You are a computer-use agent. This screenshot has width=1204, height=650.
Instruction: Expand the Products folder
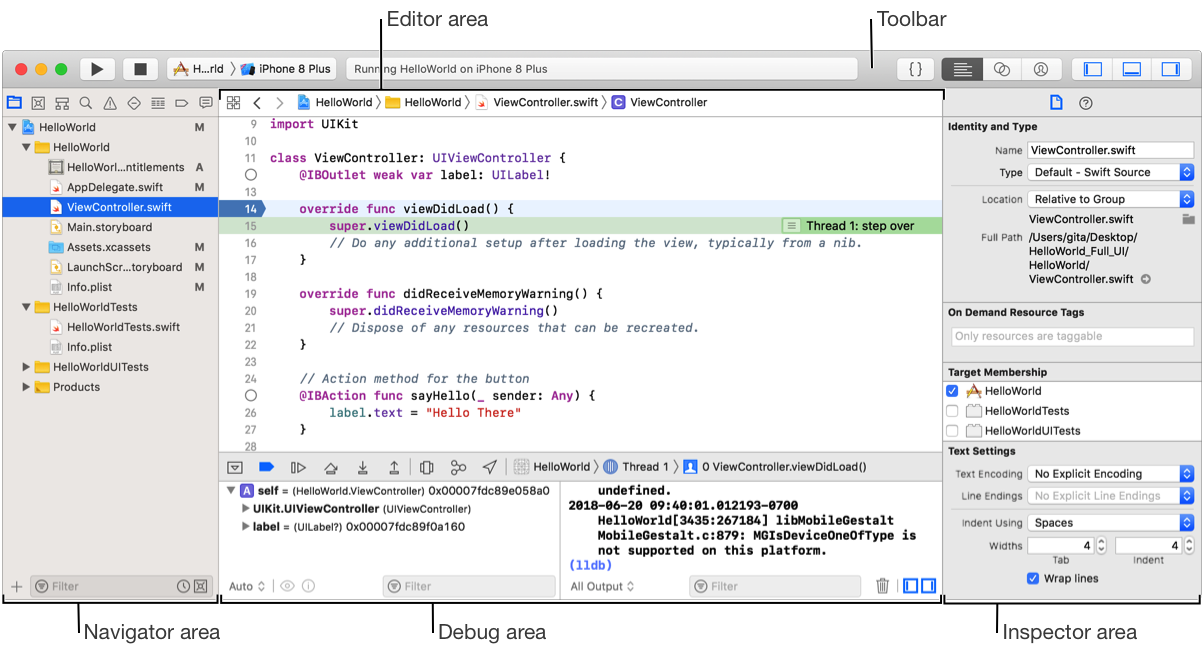tap(26, 387)
